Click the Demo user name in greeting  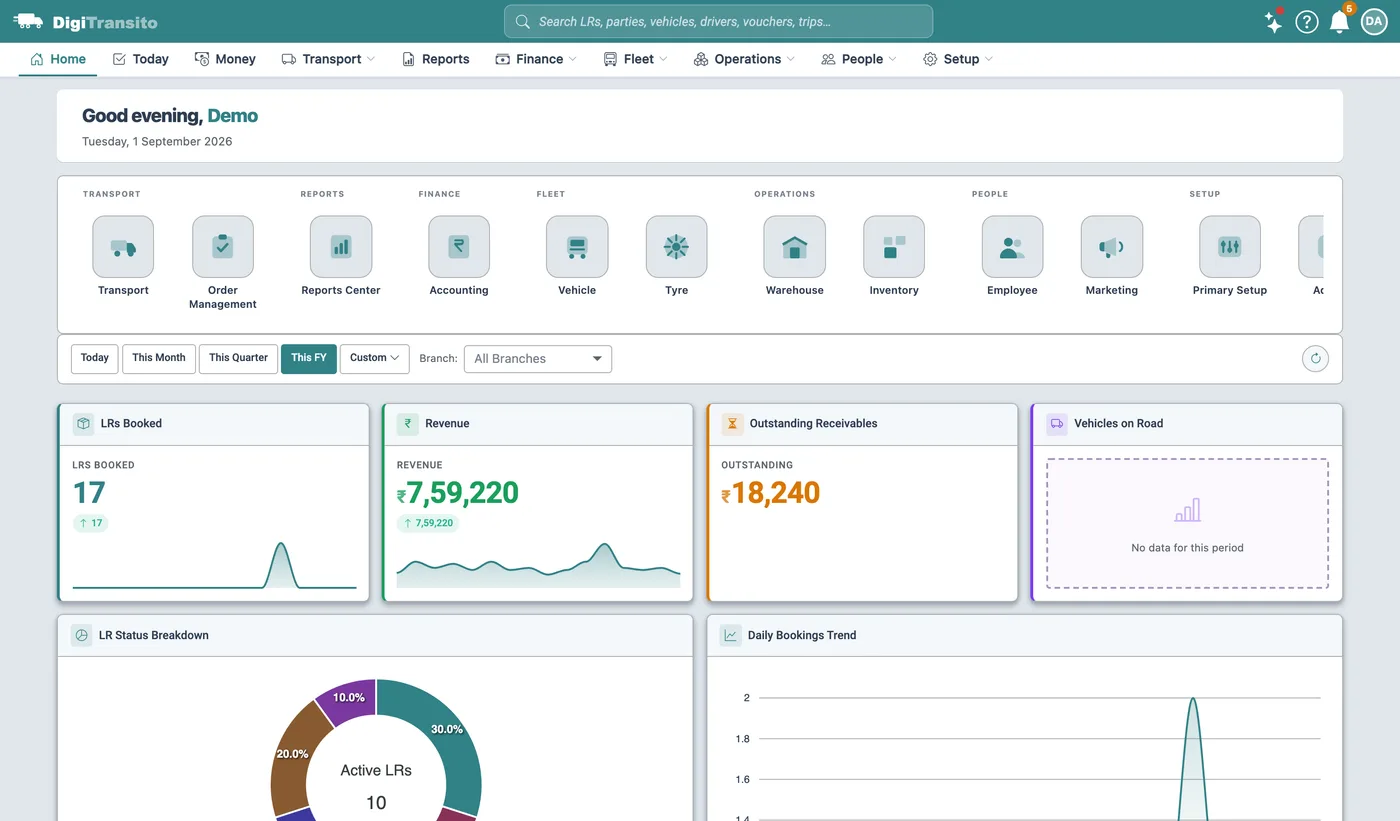[233, 116]
